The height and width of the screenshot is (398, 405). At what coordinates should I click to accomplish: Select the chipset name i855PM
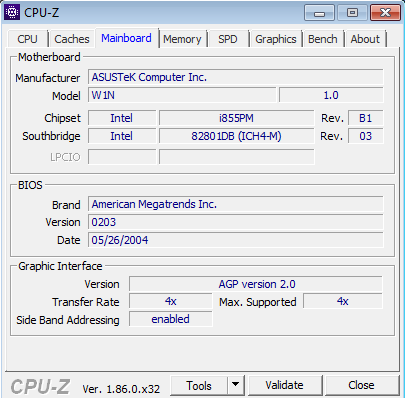click(x=236, y=118)
